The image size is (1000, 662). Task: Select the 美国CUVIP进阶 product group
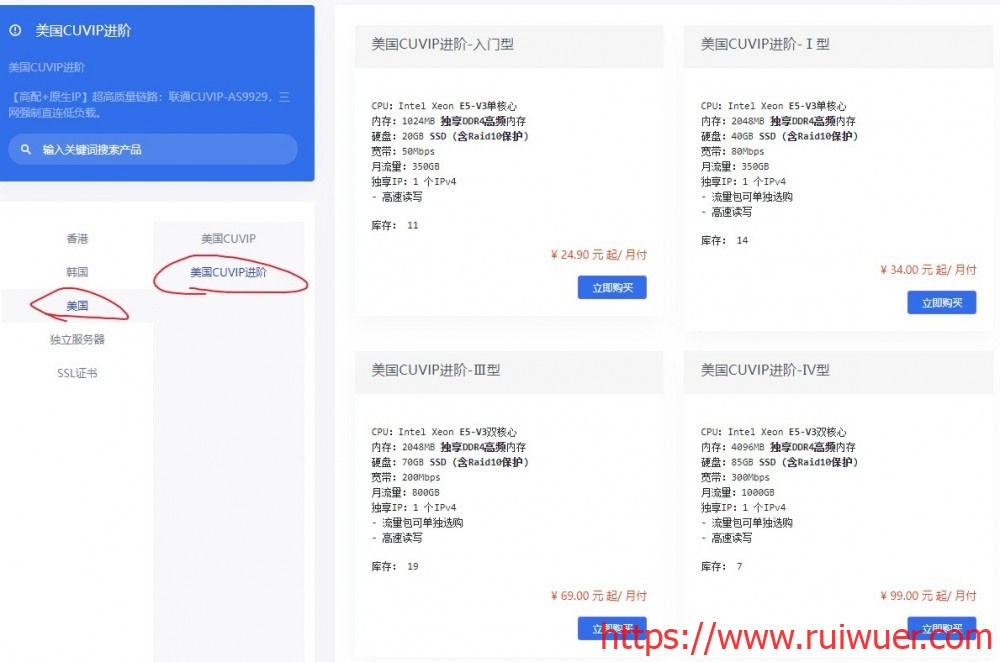tap(228, 272)
